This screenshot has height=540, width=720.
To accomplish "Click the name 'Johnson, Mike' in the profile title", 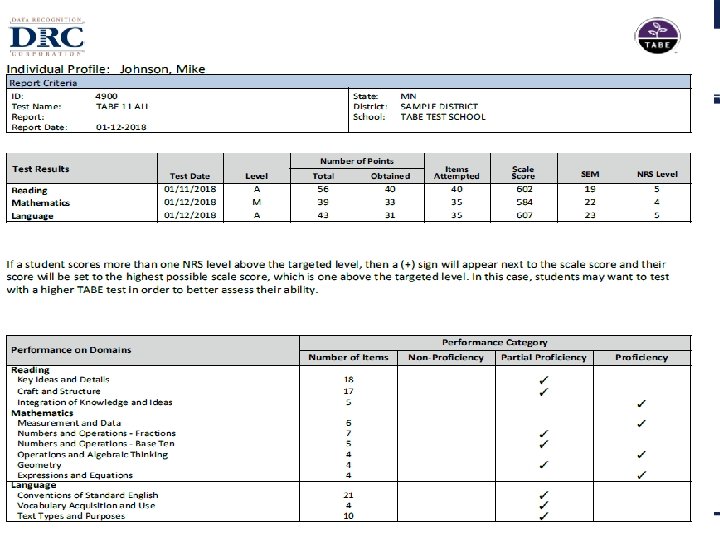I will [x=162, y=69].
